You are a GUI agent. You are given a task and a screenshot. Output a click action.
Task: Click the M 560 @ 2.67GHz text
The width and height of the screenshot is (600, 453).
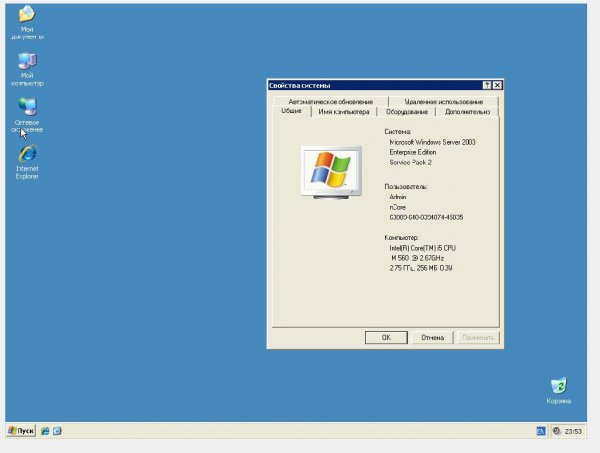coord(417,258)
